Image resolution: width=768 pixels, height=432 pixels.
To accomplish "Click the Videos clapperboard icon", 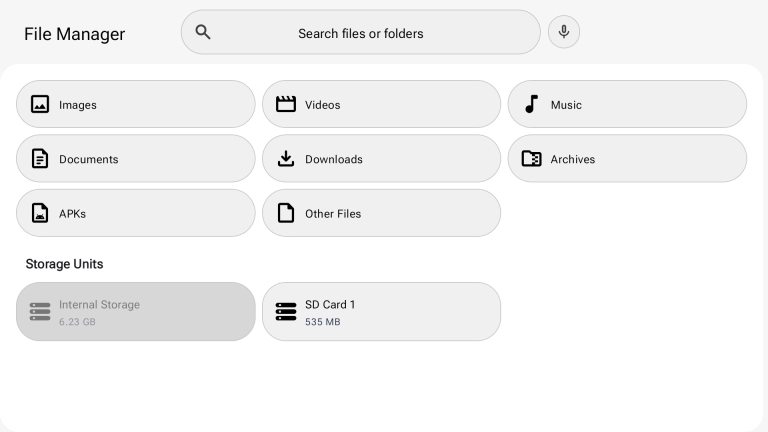I will pyautogui.click(x=286, y=104).
